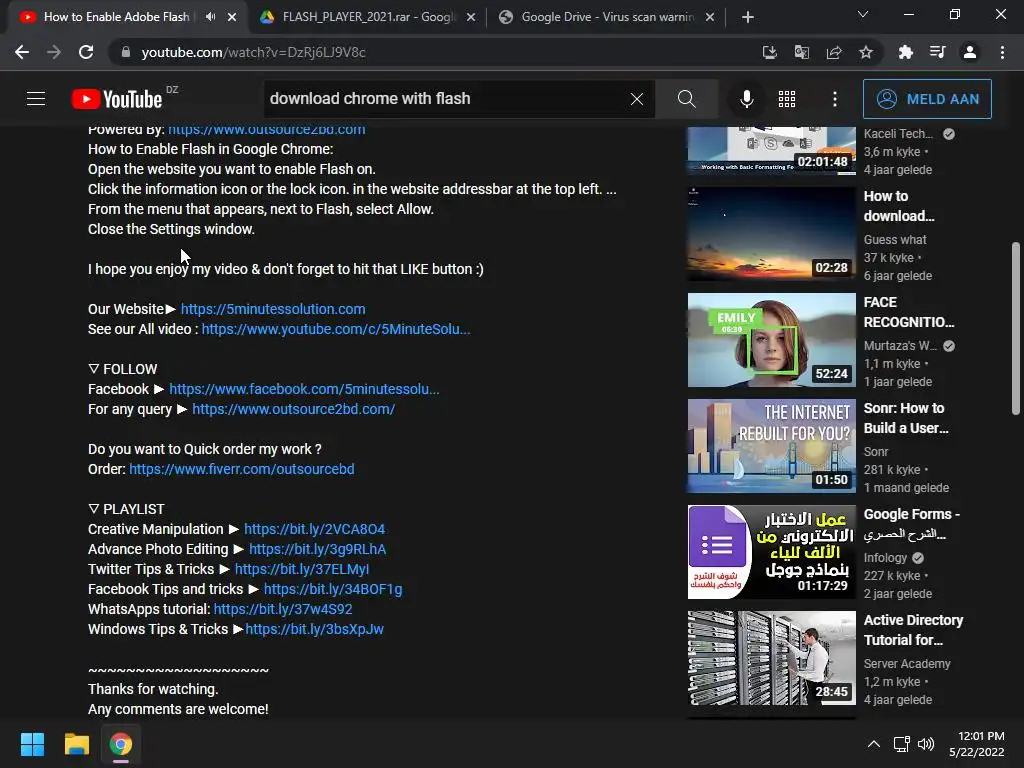Open the Chrome extensions puzzle icon
Viewport: 1024px width, 768px height.
click(906, 52)
